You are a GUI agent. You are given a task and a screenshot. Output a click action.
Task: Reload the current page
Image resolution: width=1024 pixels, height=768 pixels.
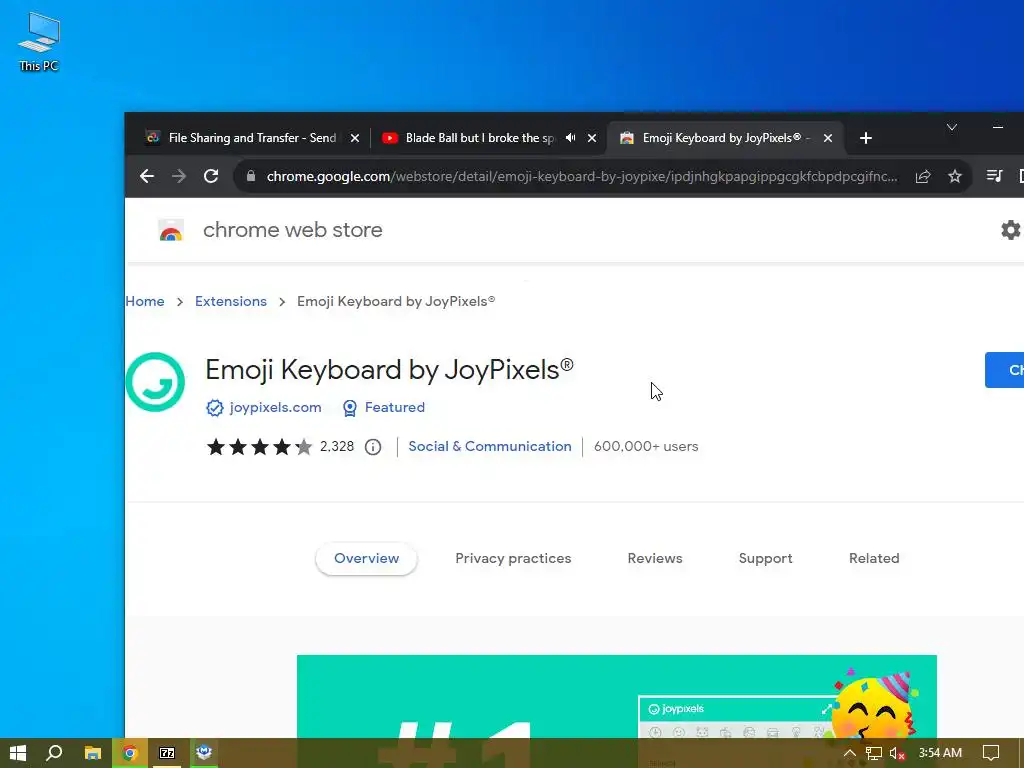tap(211, 176)
